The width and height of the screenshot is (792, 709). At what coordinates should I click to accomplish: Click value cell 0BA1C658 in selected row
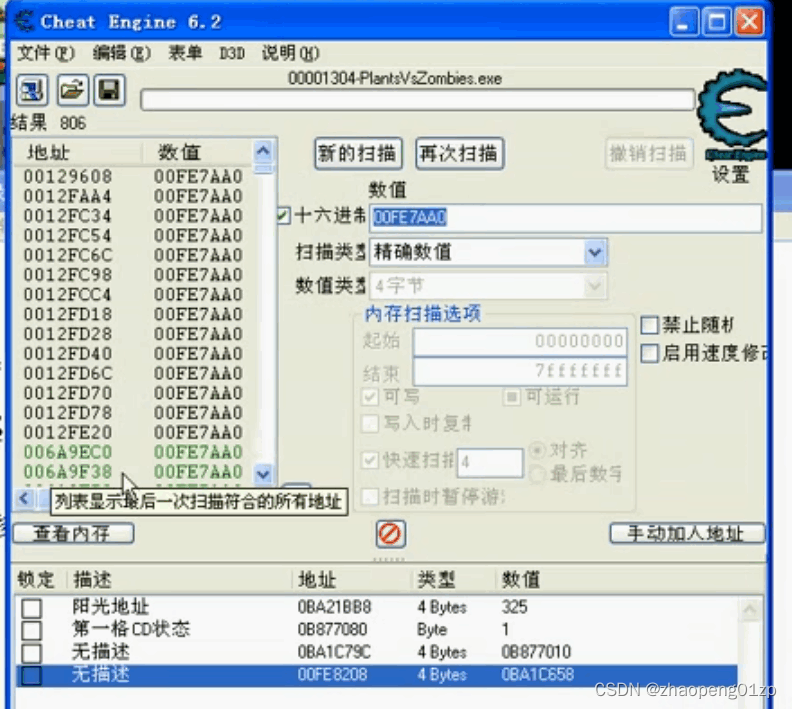coord(537,675)
